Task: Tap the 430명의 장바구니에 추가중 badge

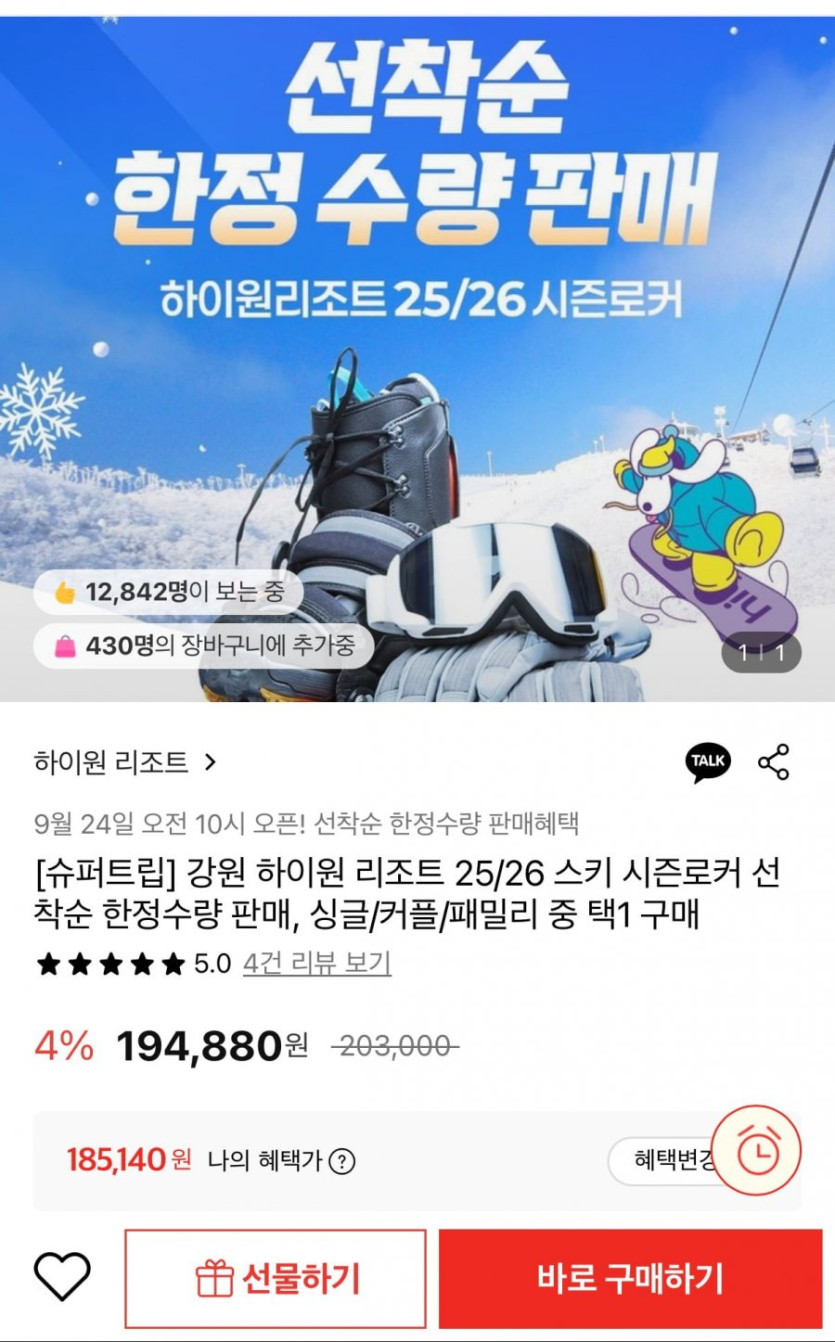Action: 204,646
